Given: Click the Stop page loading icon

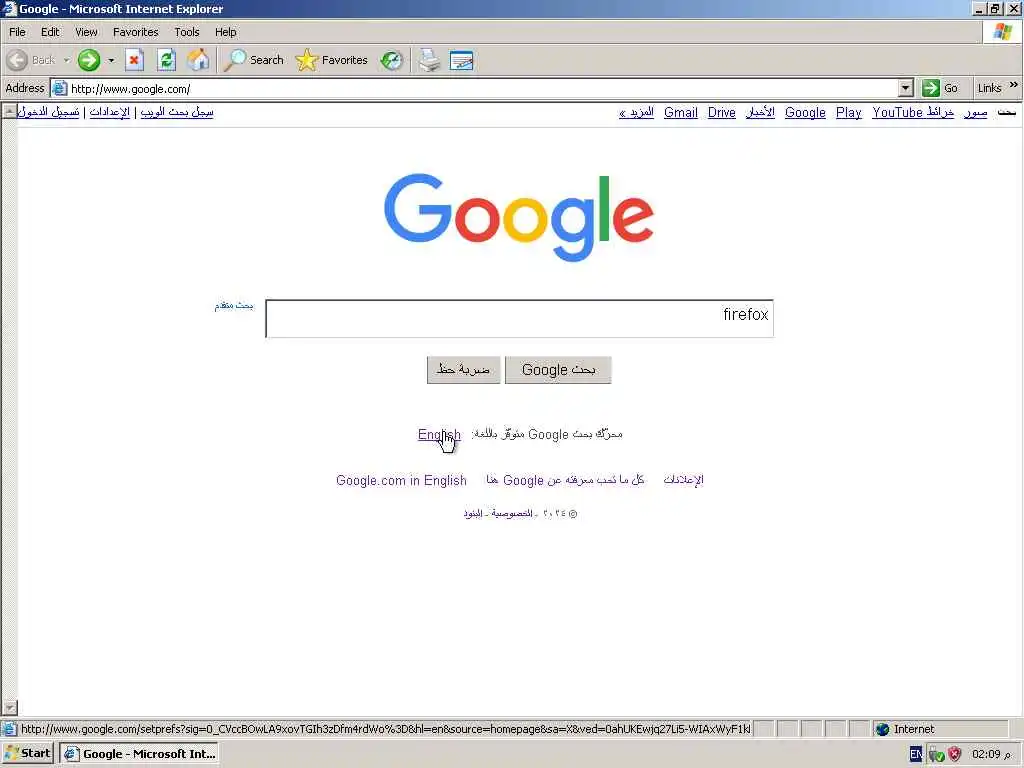Looking at the screenshot, I should coord(134,60).
